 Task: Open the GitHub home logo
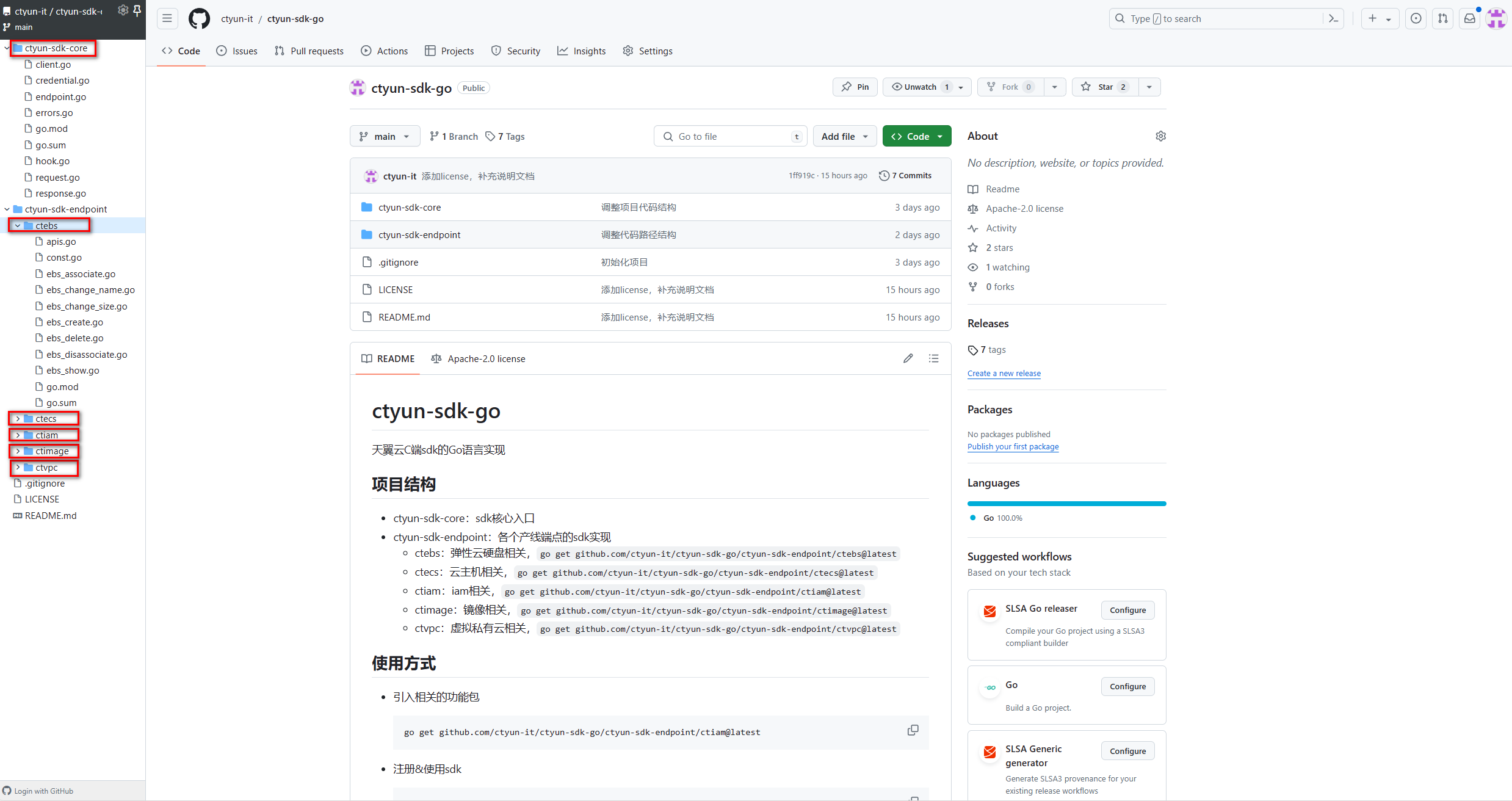coord(199,19)
